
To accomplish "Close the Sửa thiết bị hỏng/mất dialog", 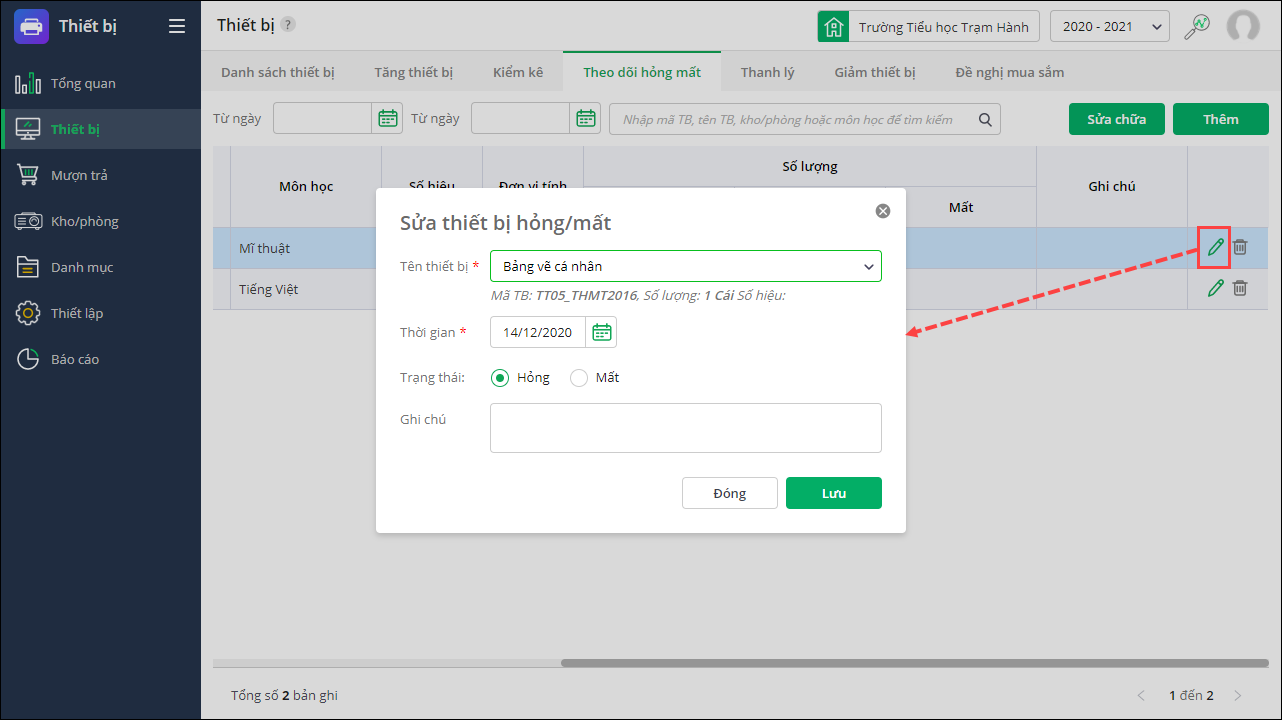I will pos(883,211).
